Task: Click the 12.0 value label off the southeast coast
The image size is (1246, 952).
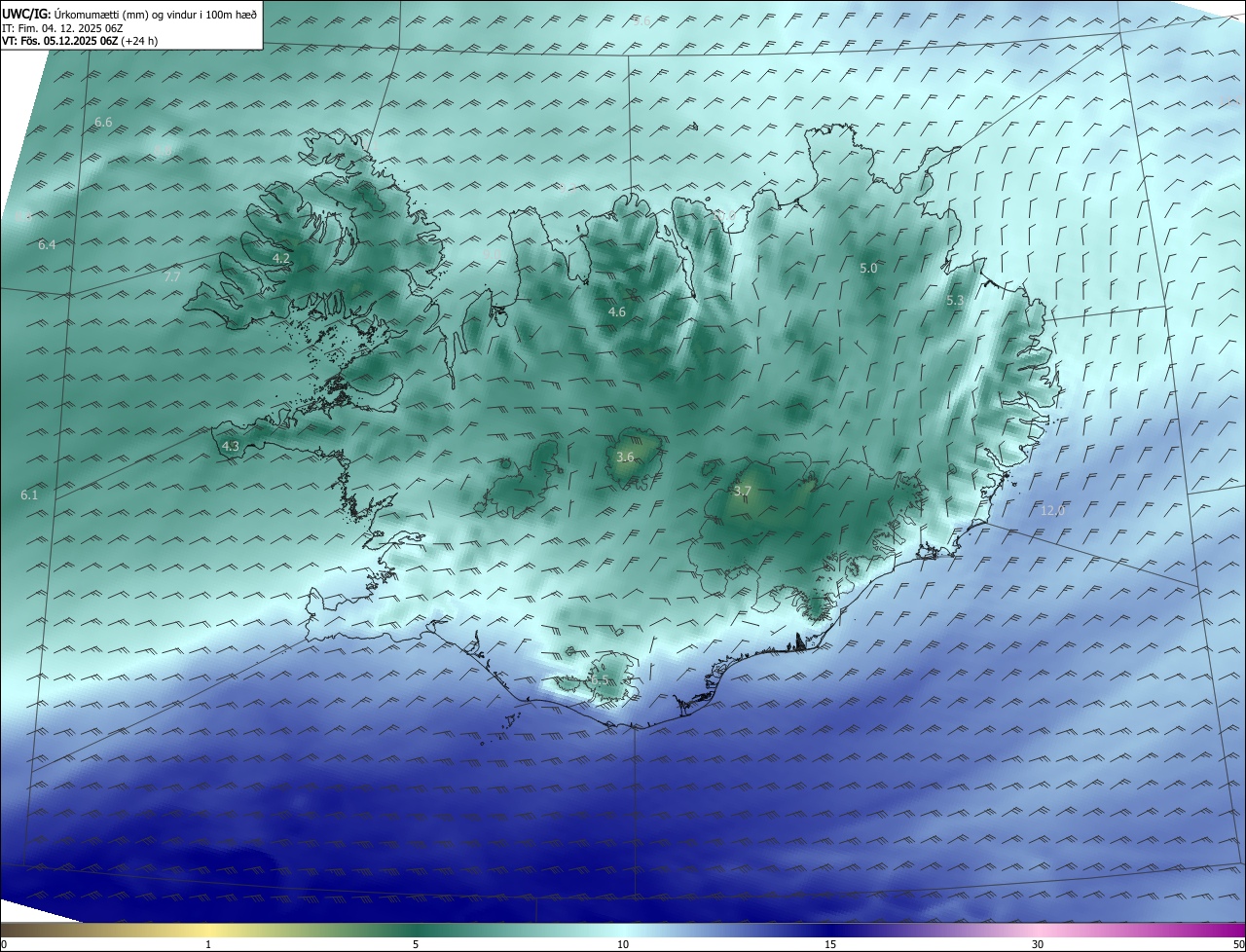Action: [x=1053, y=511]
